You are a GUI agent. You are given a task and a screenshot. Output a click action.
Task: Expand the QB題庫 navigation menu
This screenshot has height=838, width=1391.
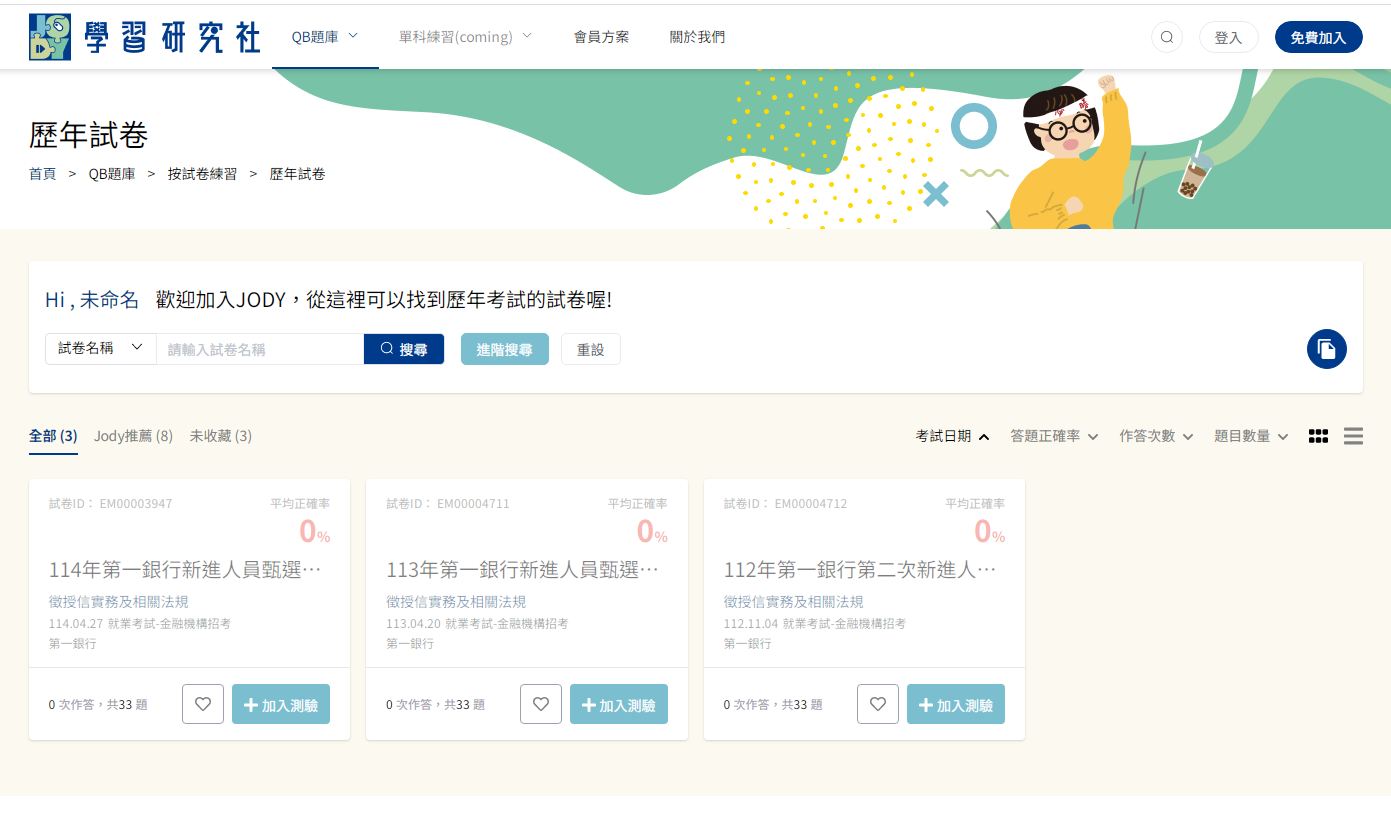pos(324,37)
